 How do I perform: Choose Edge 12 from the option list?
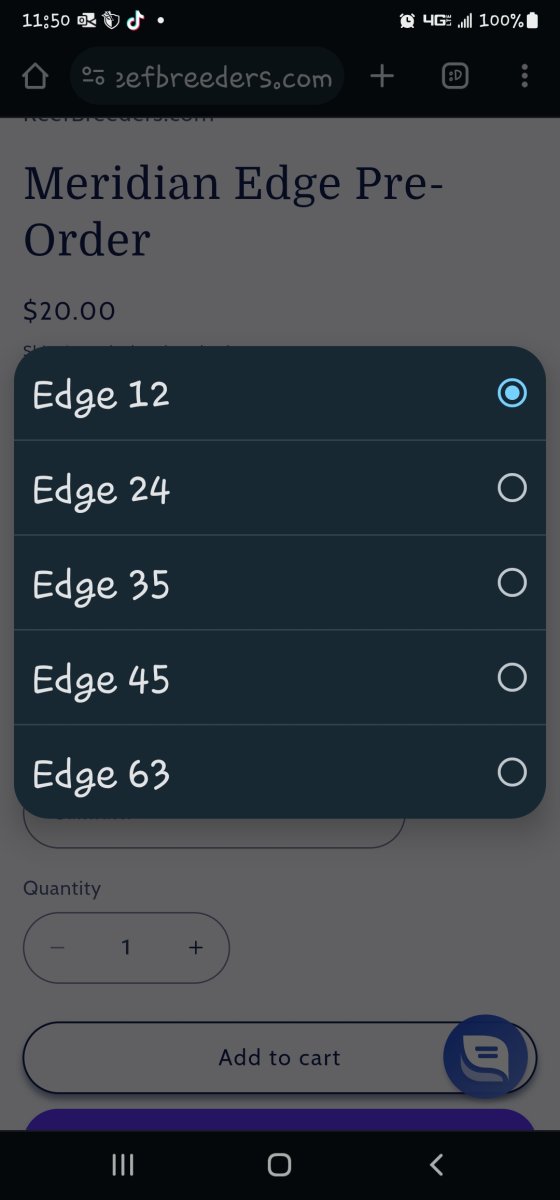coord(280,393)
